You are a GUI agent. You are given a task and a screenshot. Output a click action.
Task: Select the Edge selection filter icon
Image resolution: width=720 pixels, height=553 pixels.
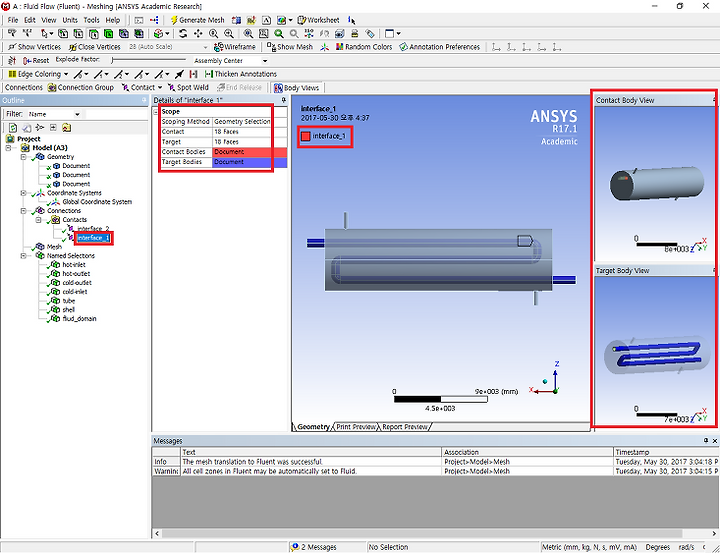coord(78,34)
